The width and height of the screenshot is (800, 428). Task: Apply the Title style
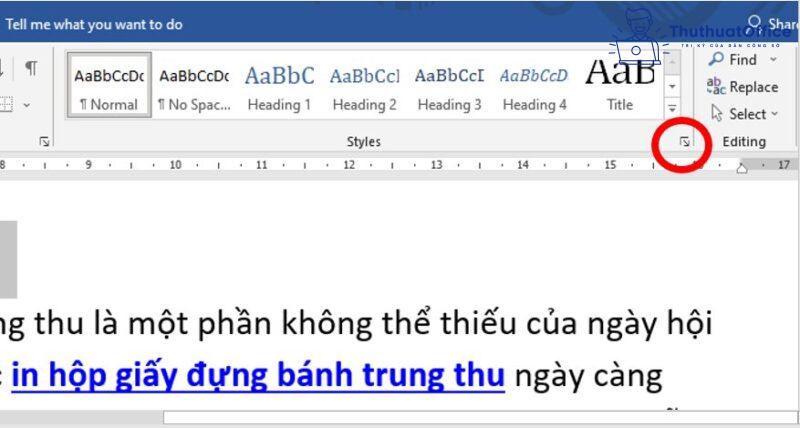619,85
